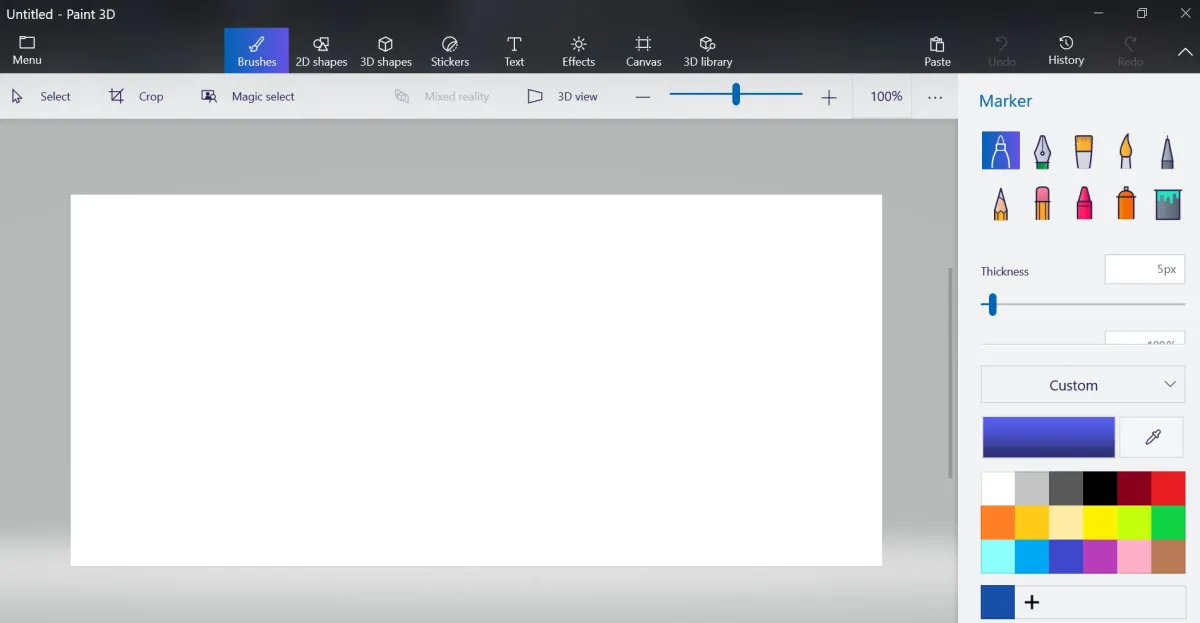This screenshot has height=623, width=1200.
Task: Pick the dark grey swatch
Action: pos(1066,488)
